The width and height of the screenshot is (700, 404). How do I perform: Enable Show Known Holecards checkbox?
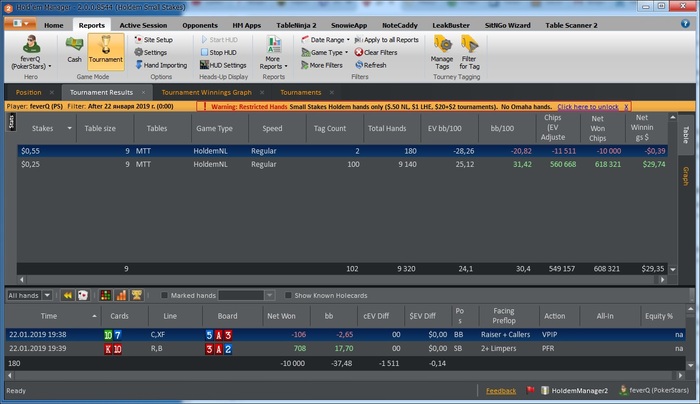pyautogui.click(x=288, y=296)
